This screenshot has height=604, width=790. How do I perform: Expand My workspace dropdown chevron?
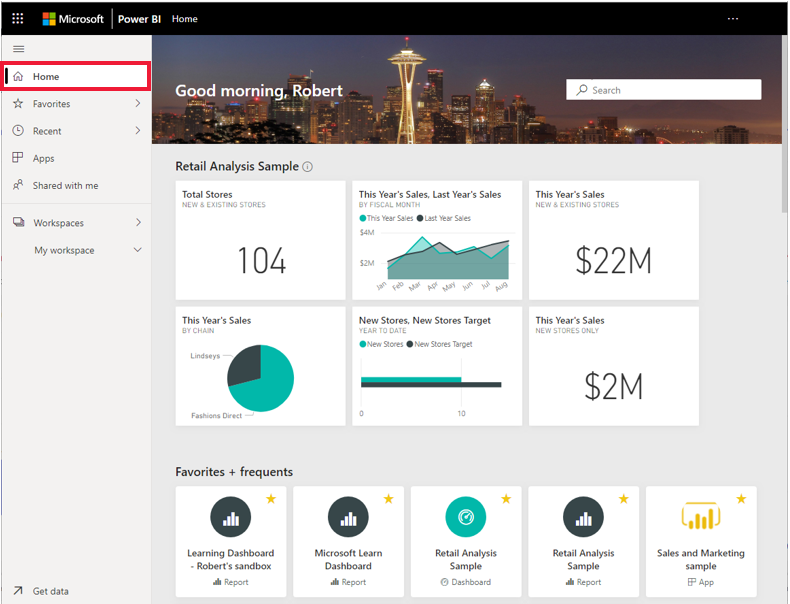[138, 250]
